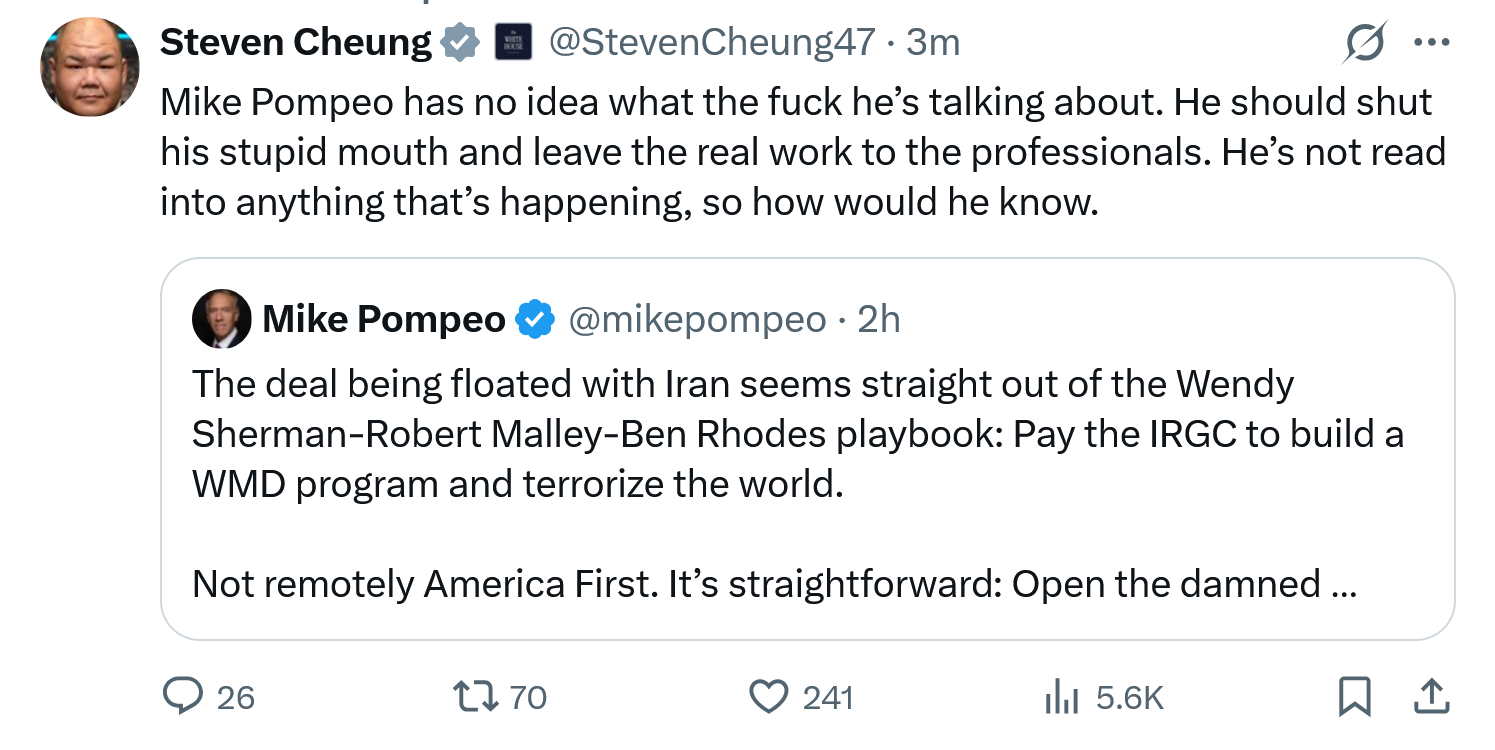Click the Mike Pompeo name in quoted tweet
The width and height of the screenshot is (1495, 750).
tap(384, 319)
